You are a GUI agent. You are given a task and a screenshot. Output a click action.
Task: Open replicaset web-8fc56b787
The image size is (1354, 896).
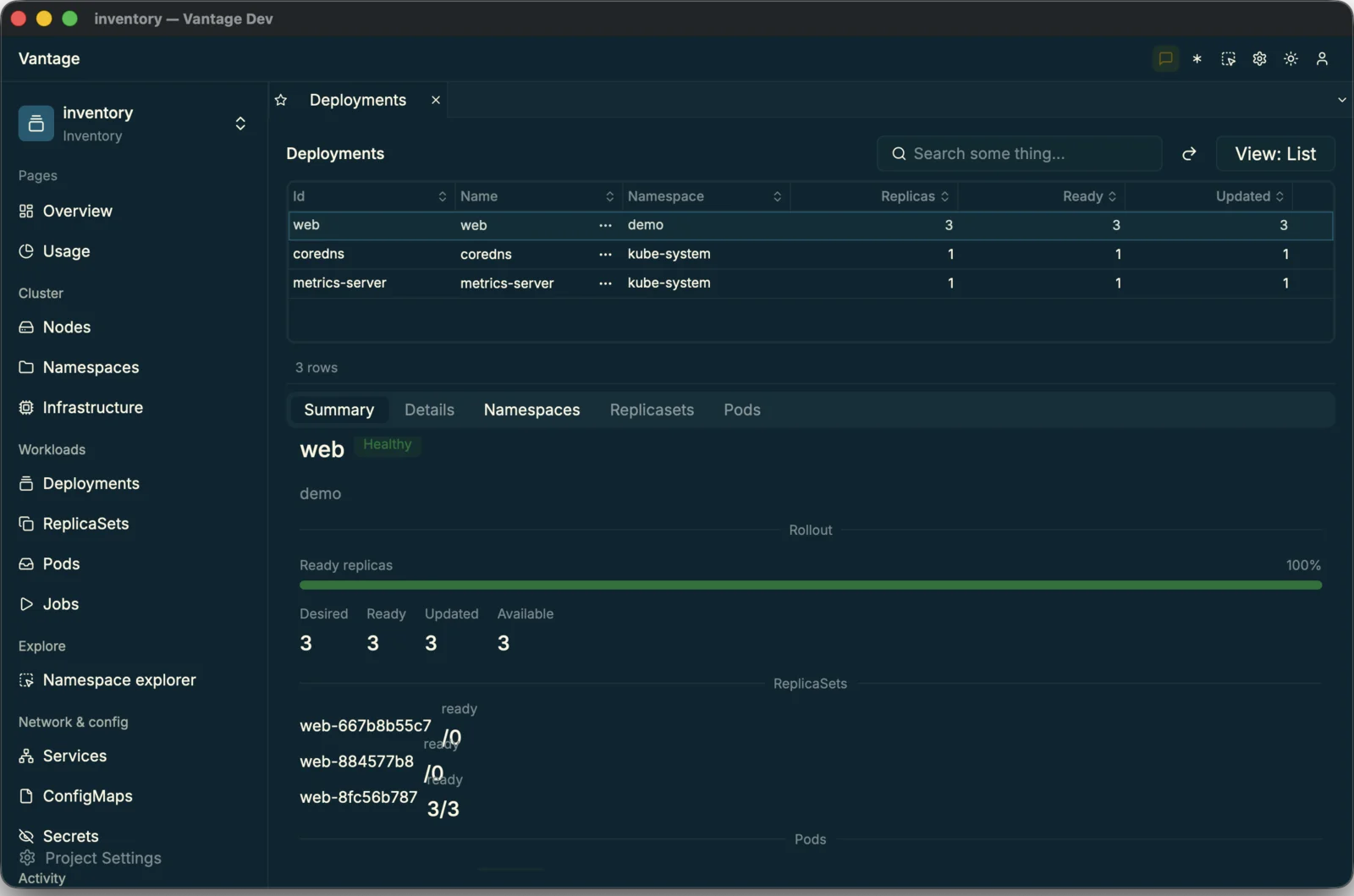[359, 797]
